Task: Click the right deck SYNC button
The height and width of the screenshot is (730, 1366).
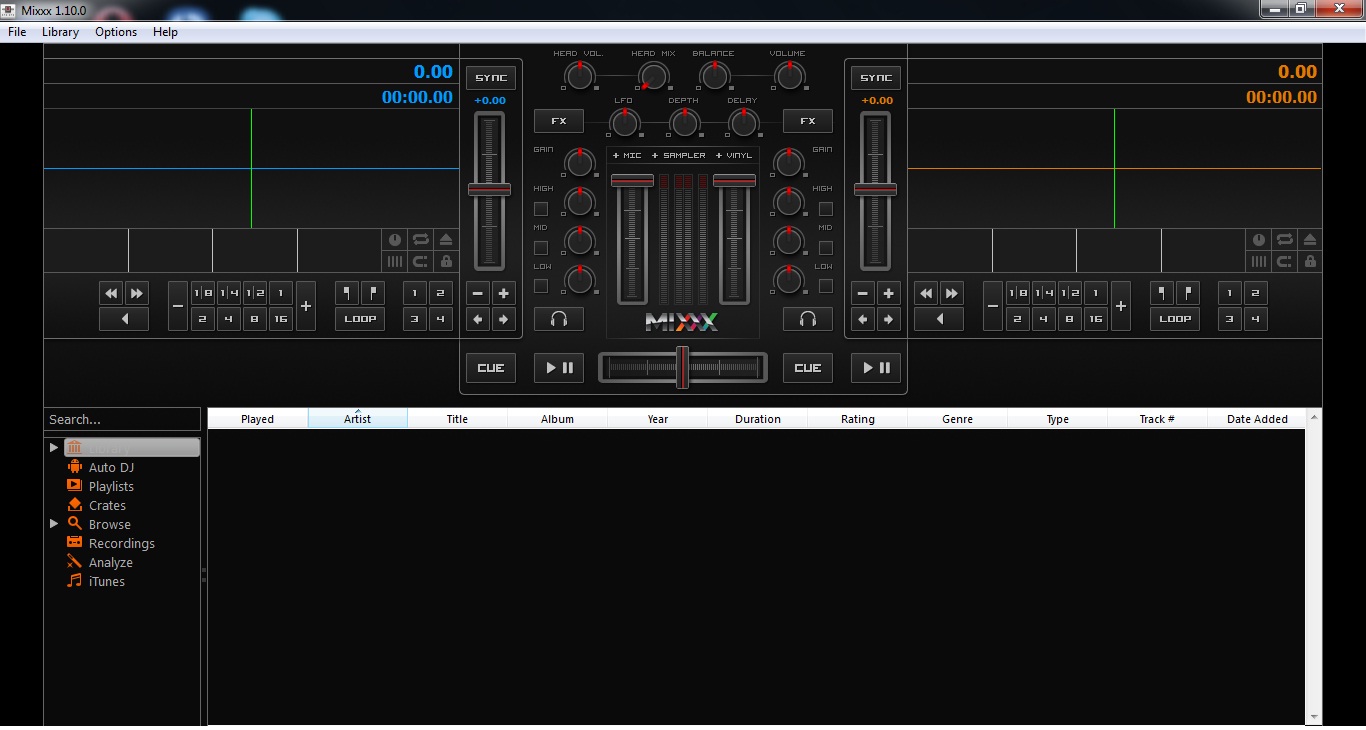Action: (x=876, y=78)
